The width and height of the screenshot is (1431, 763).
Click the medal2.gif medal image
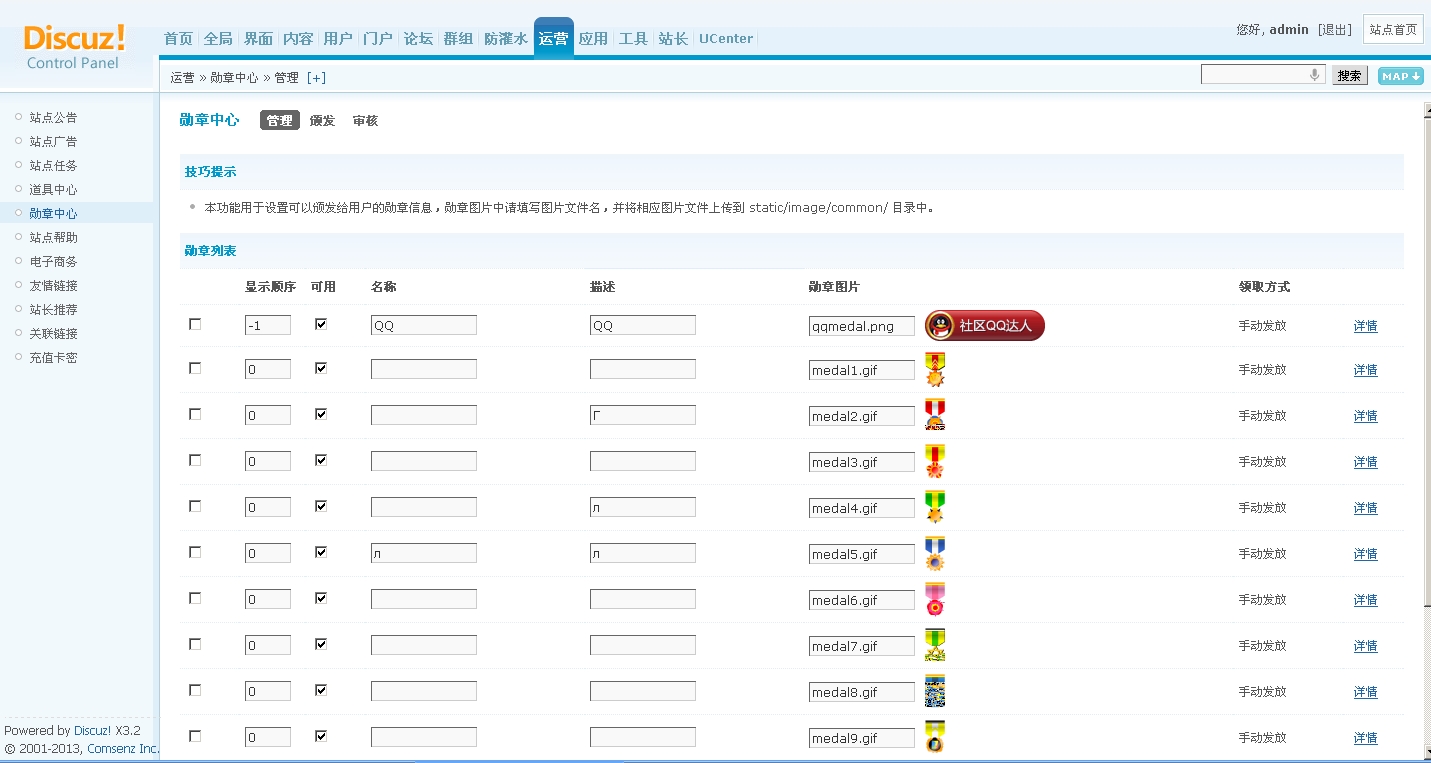pos(934,415)
